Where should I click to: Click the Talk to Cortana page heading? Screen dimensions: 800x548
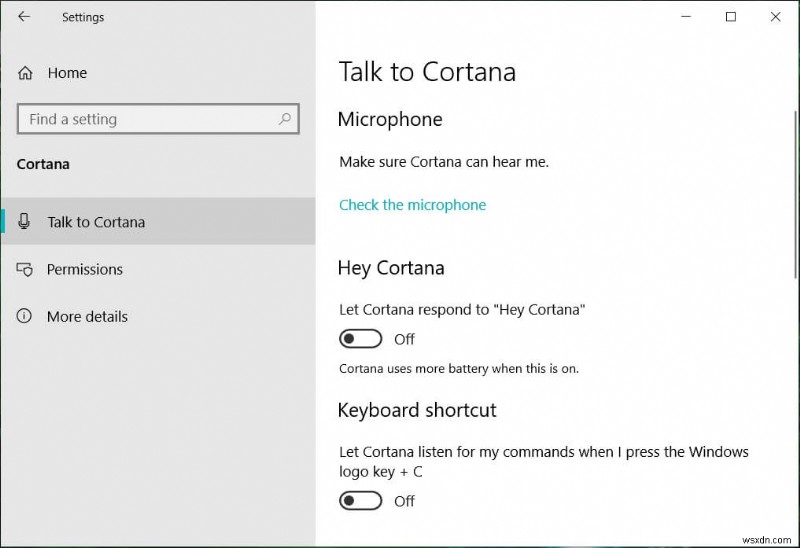pyautogui.click(x=428, y=71)
